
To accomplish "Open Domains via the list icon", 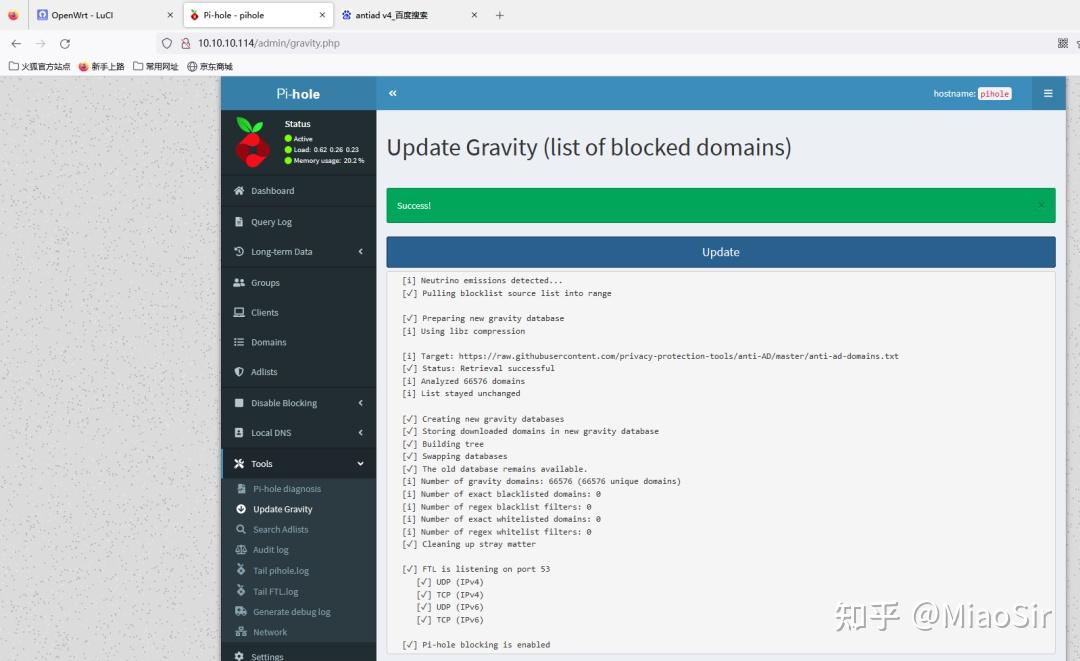I will point(239,341).
